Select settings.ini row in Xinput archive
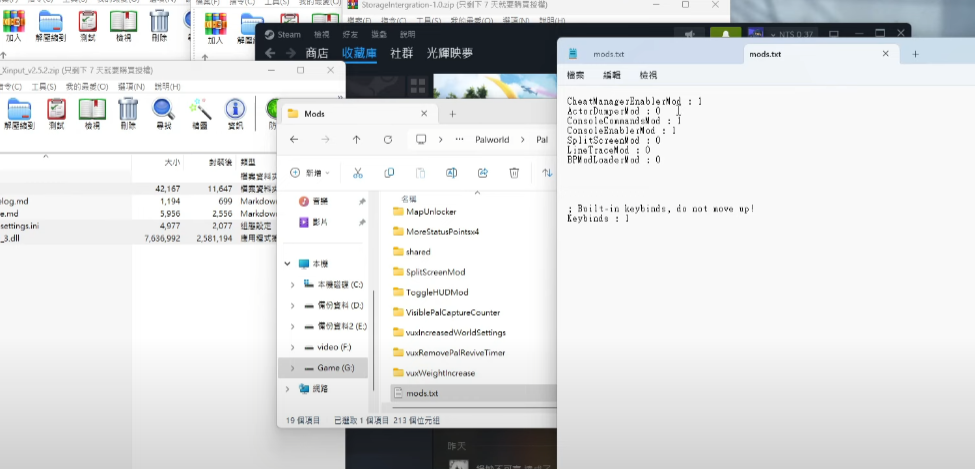 pyautogui.click(x=138, y=226)
